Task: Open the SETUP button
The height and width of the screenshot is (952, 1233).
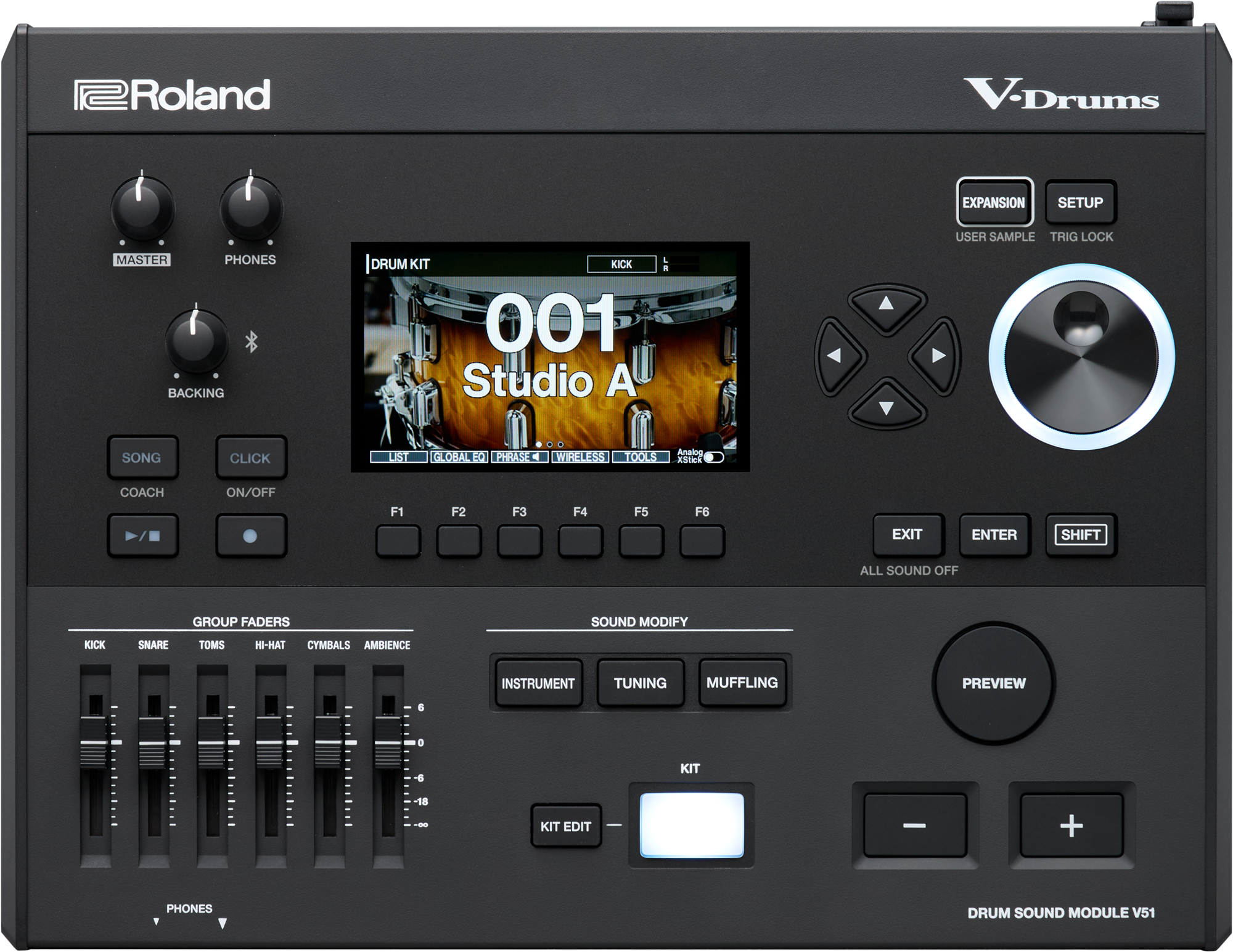Action: pos(1081,202)
